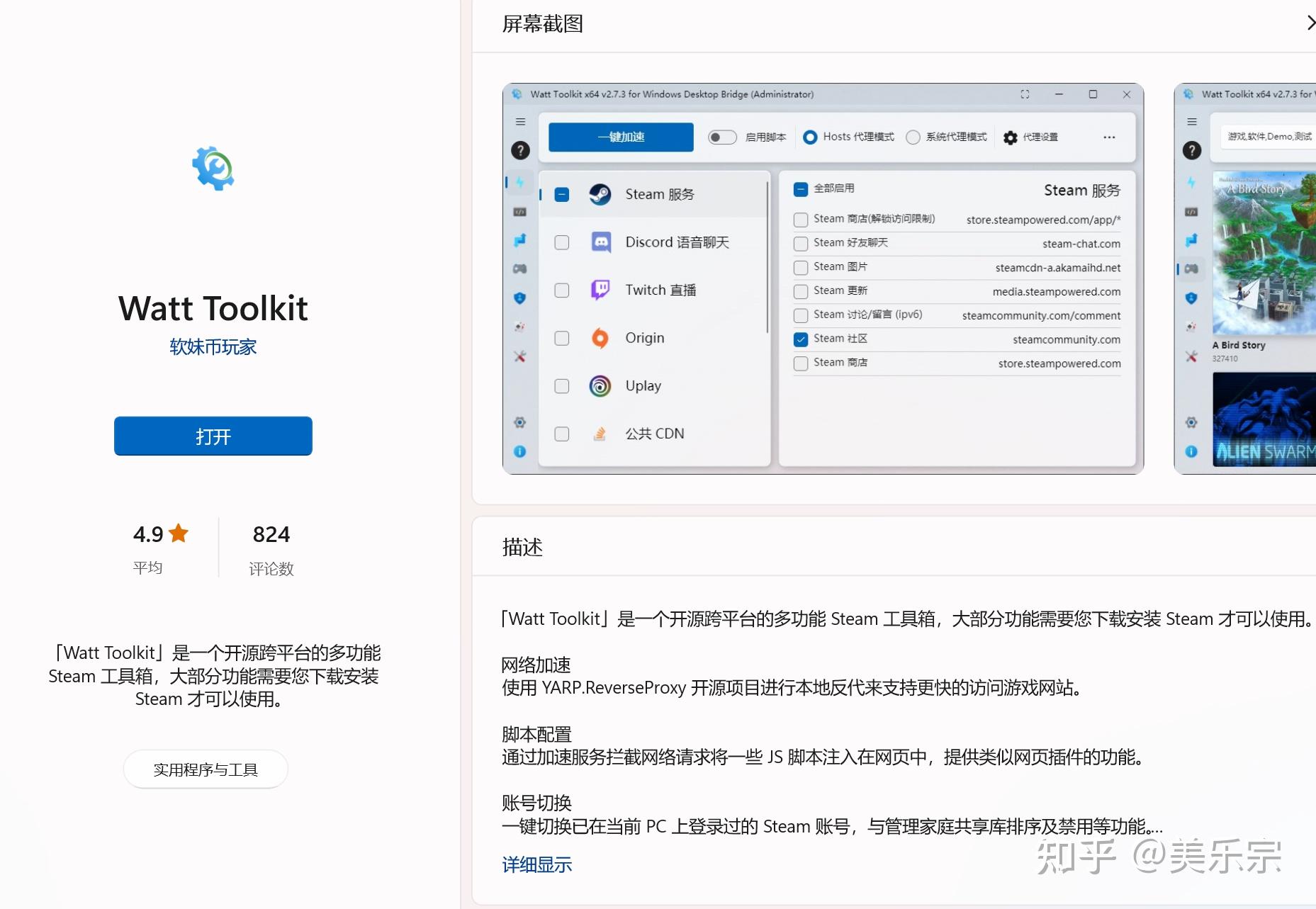The height and width of the screenshot is (909, 1316).
Task: Check the Uplay checkbox
Action: [562, 386]
